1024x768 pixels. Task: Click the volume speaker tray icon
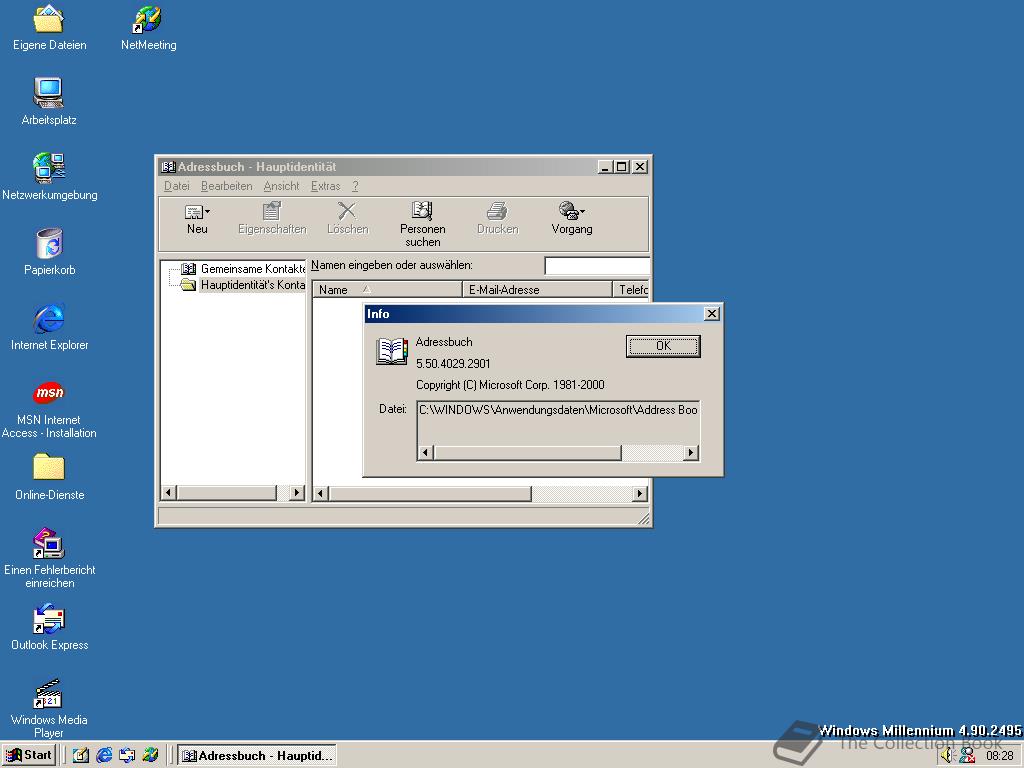tap(948, 756)
